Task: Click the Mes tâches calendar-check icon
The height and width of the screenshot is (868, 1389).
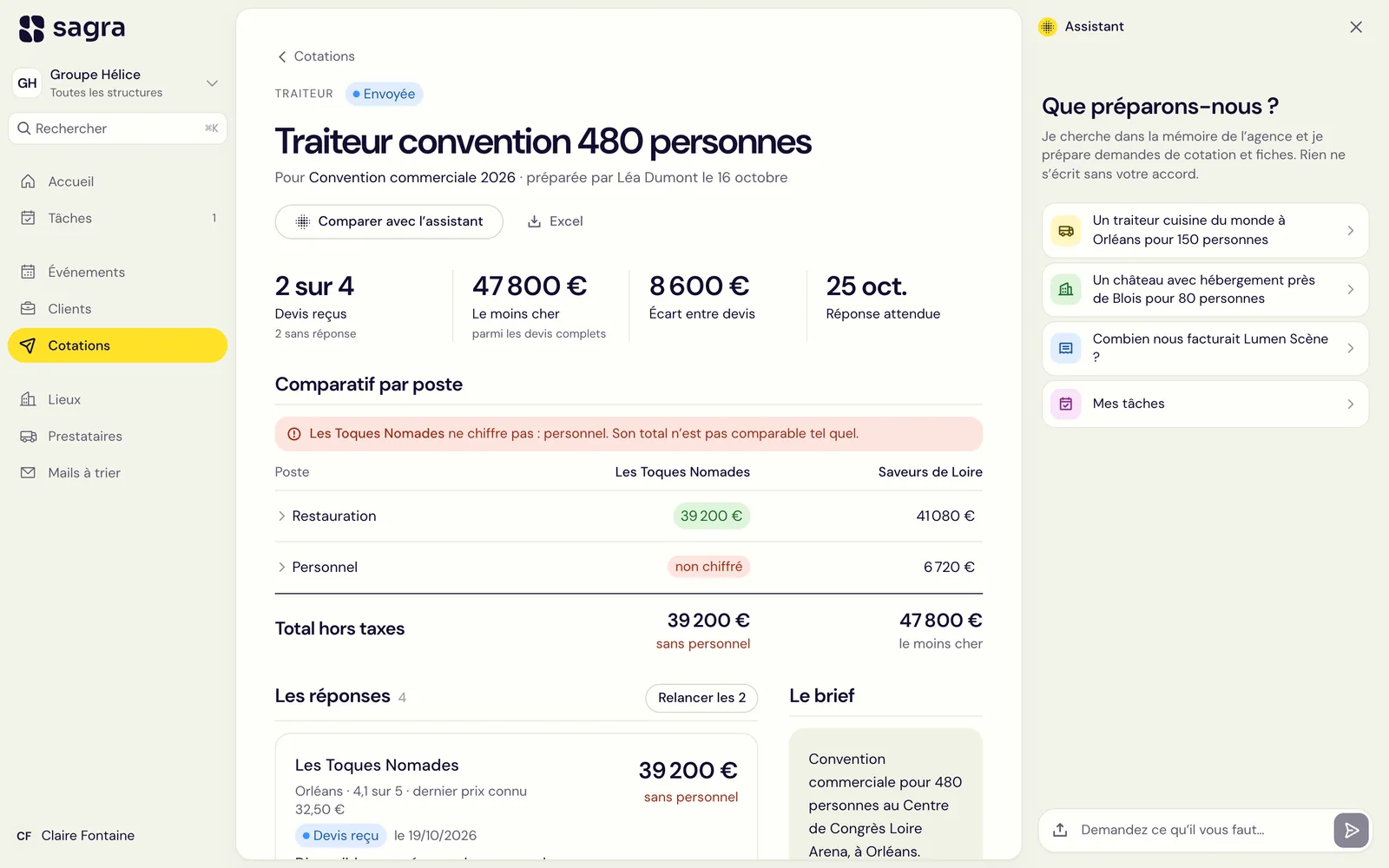Action: point(1066,404)
